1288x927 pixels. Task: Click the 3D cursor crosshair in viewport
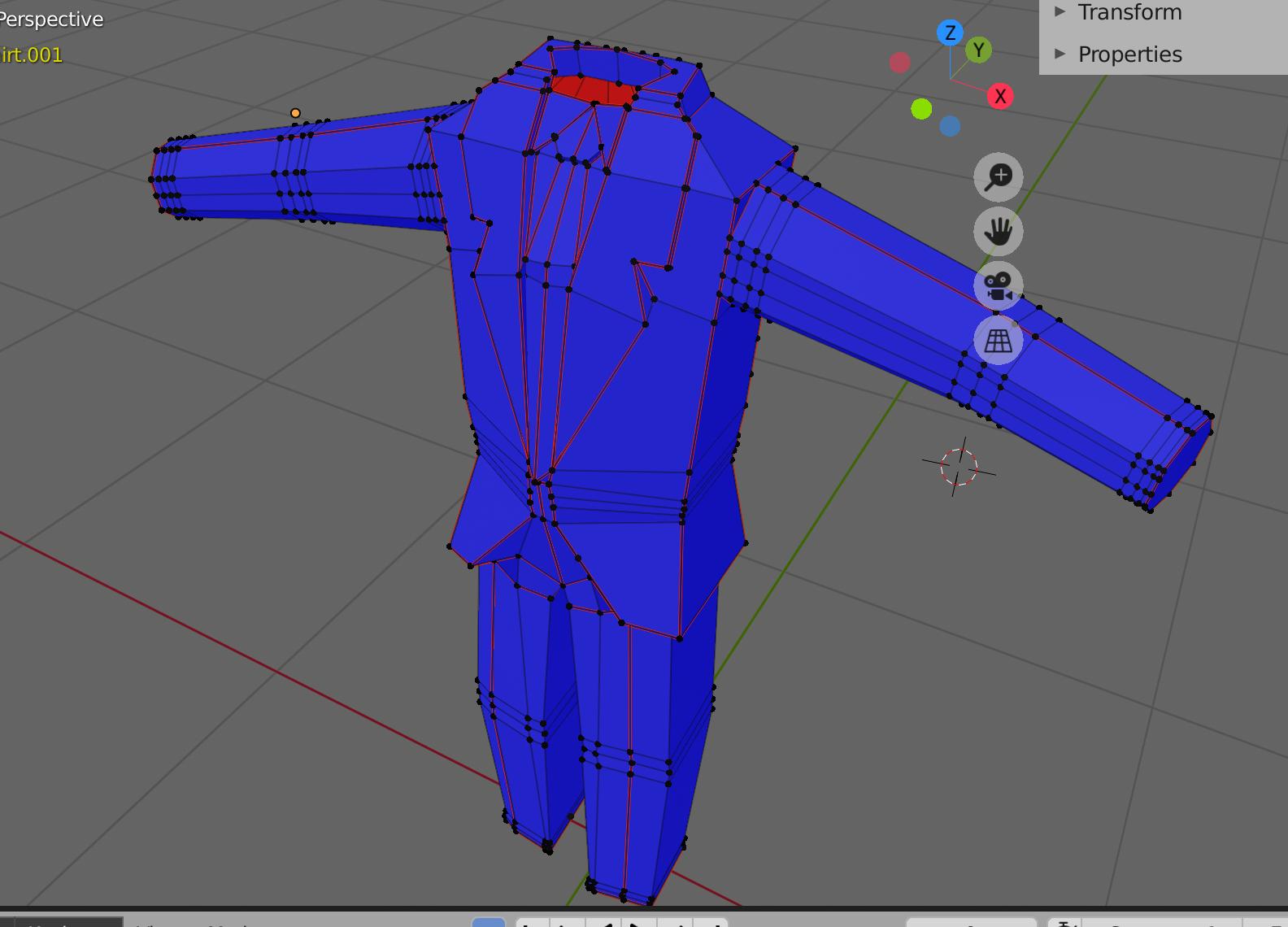pyautogui.click(x=959, y=467)
